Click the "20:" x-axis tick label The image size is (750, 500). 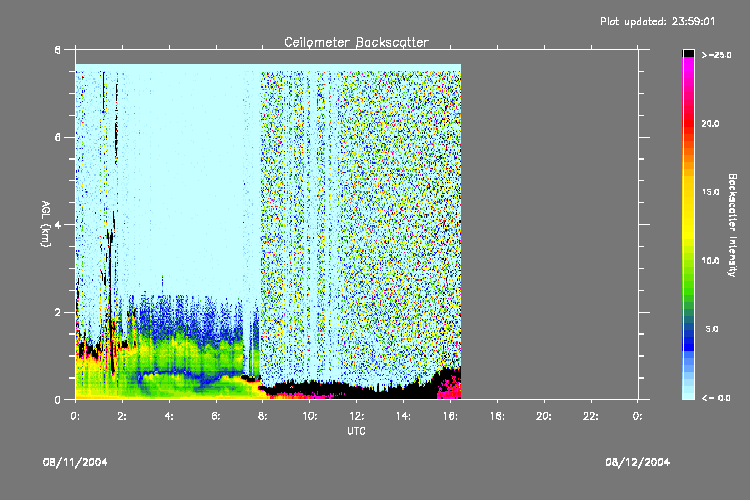tap(544, 416)
